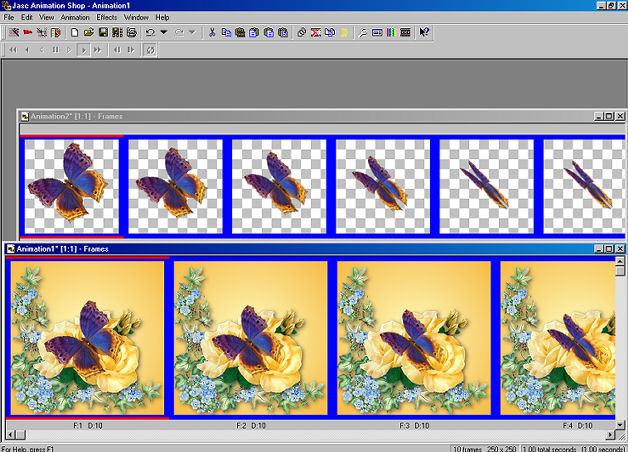Select frame F:4 in Animation1
The height and width of the screenshot is (452, 628).
[x=558, y=338]
